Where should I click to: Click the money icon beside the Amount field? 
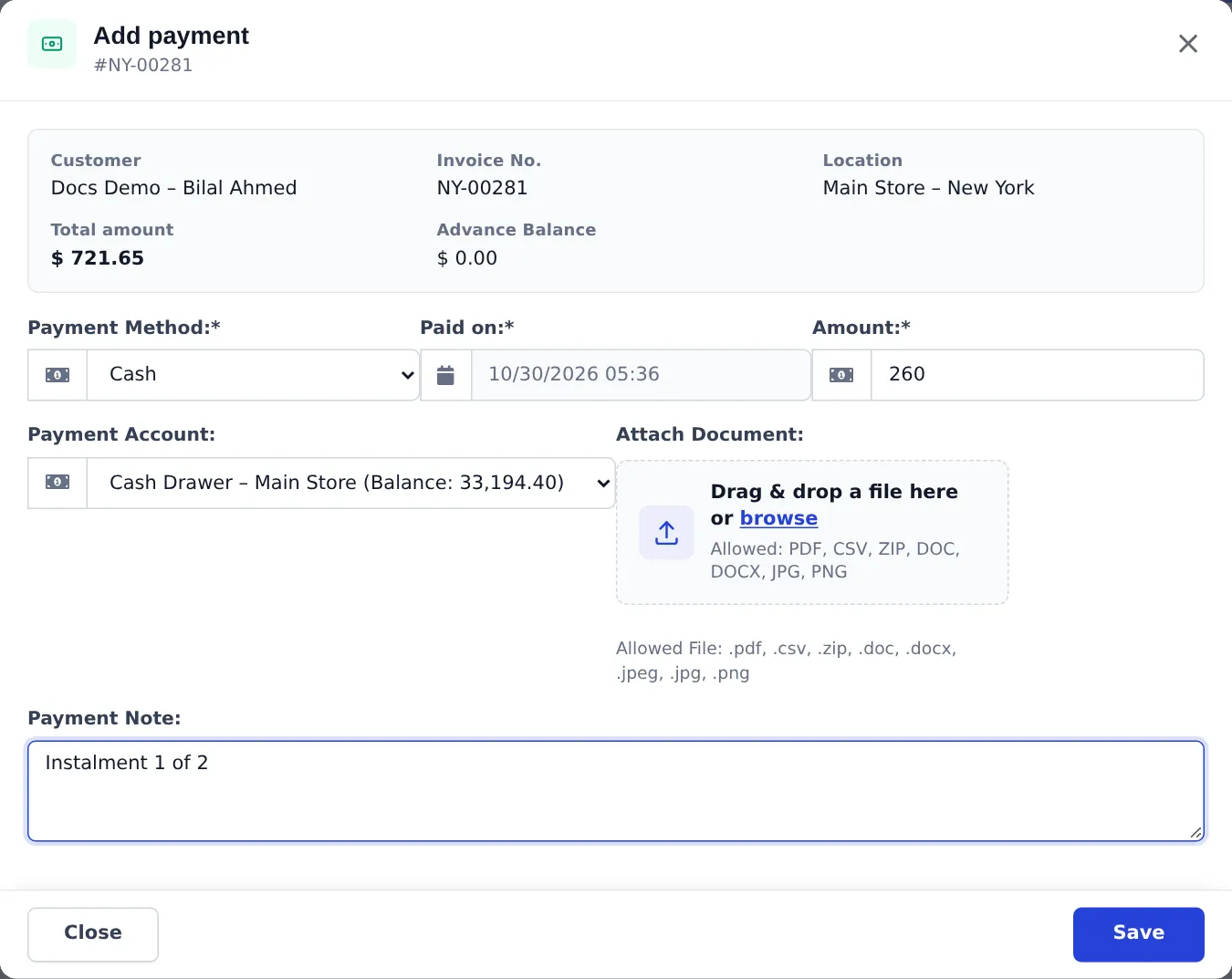[841, 375]
